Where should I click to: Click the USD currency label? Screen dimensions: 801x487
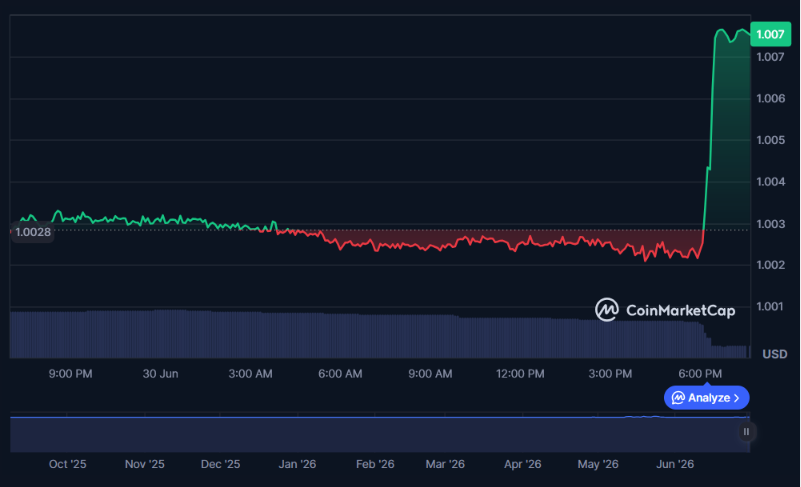(774, 354)
